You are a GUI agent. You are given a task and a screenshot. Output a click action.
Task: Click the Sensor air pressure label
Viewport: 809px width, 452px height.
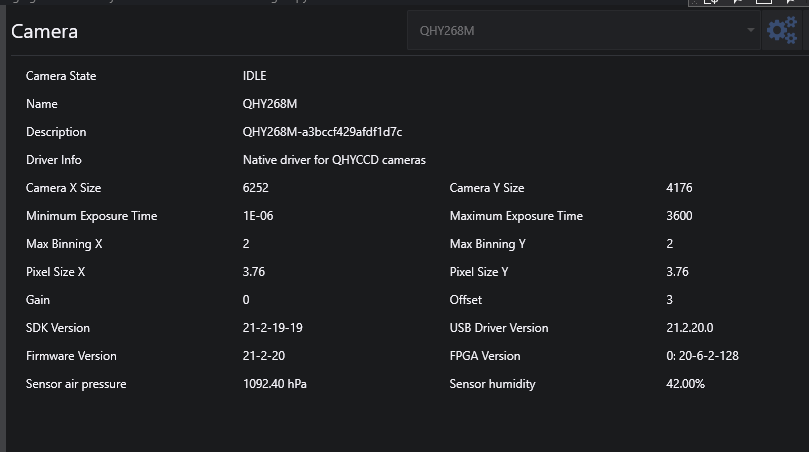pos(76,384)
